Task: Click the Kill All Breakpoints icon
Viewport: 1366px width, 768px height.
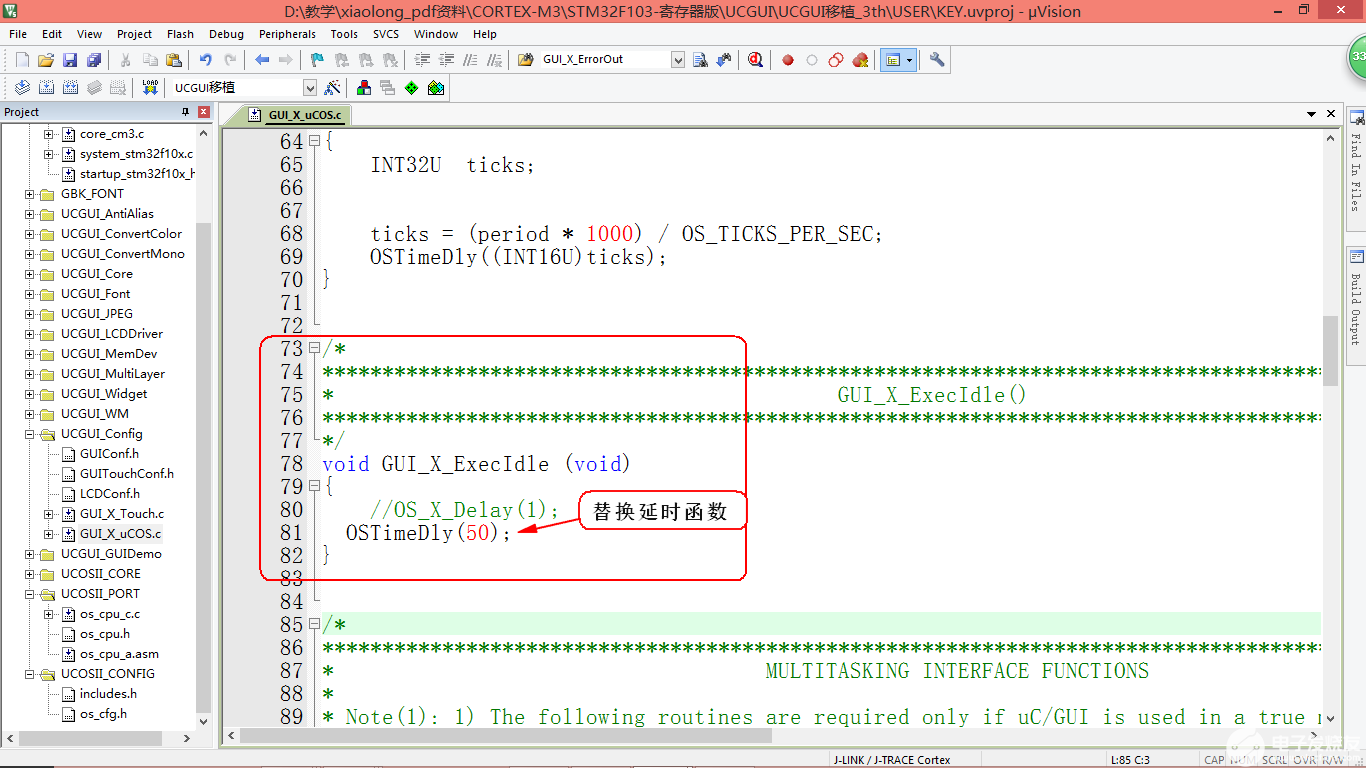Action: click(860, 60)
